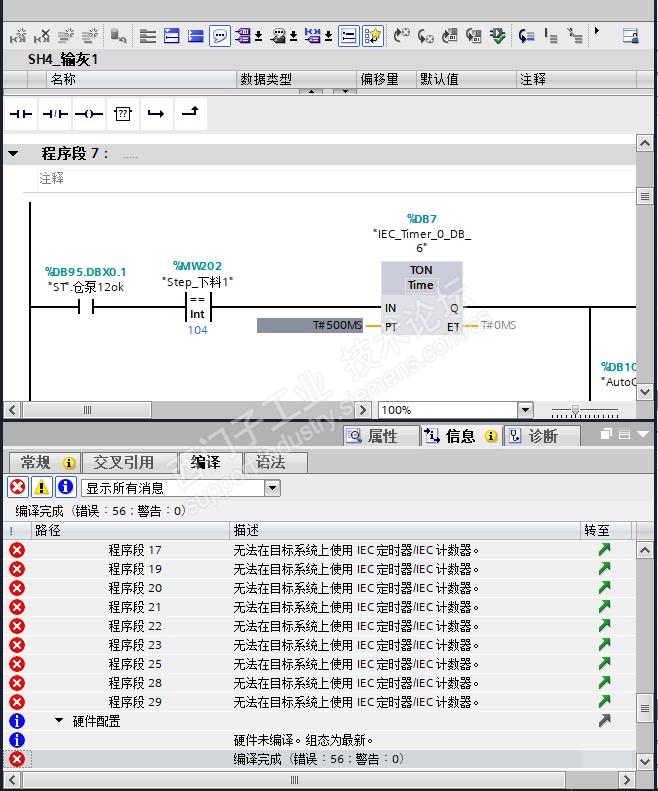Switch to the 信息 info tab
658x791 pixels.
click(x=461, y=436)
